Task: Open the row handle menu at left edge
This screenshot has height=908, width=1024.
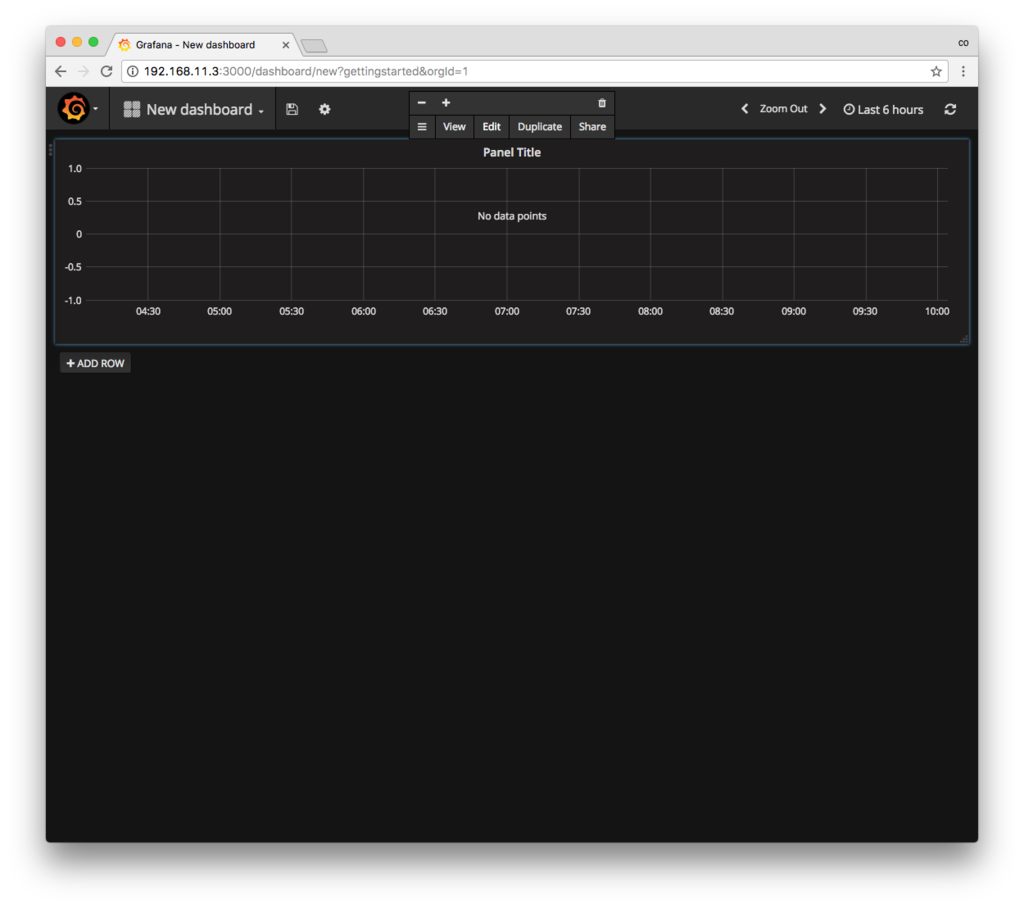Action: pyautogui.click(x=50, y=150)
